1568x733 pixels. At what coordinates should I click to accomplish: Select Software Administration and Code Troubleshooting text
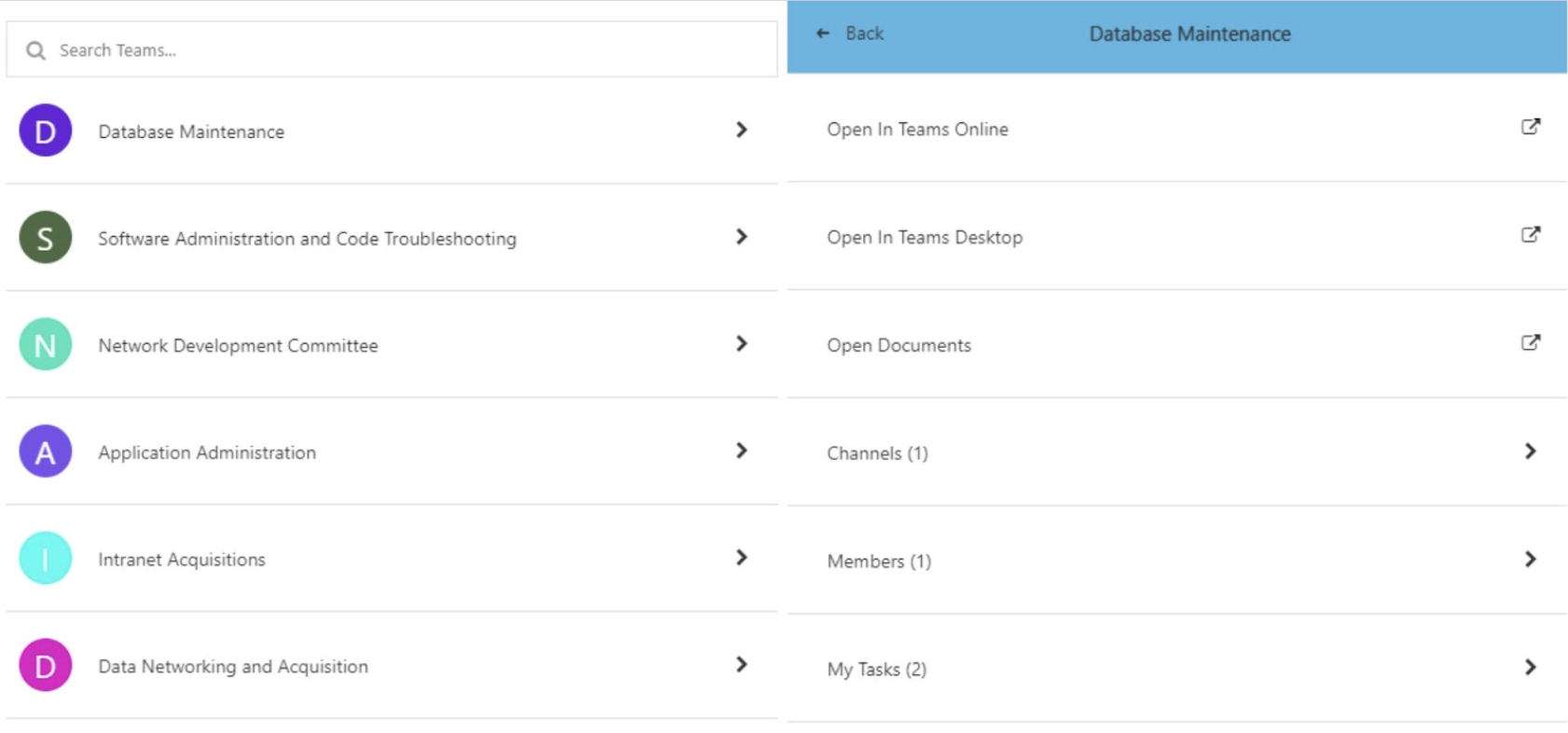coord(307,239)
